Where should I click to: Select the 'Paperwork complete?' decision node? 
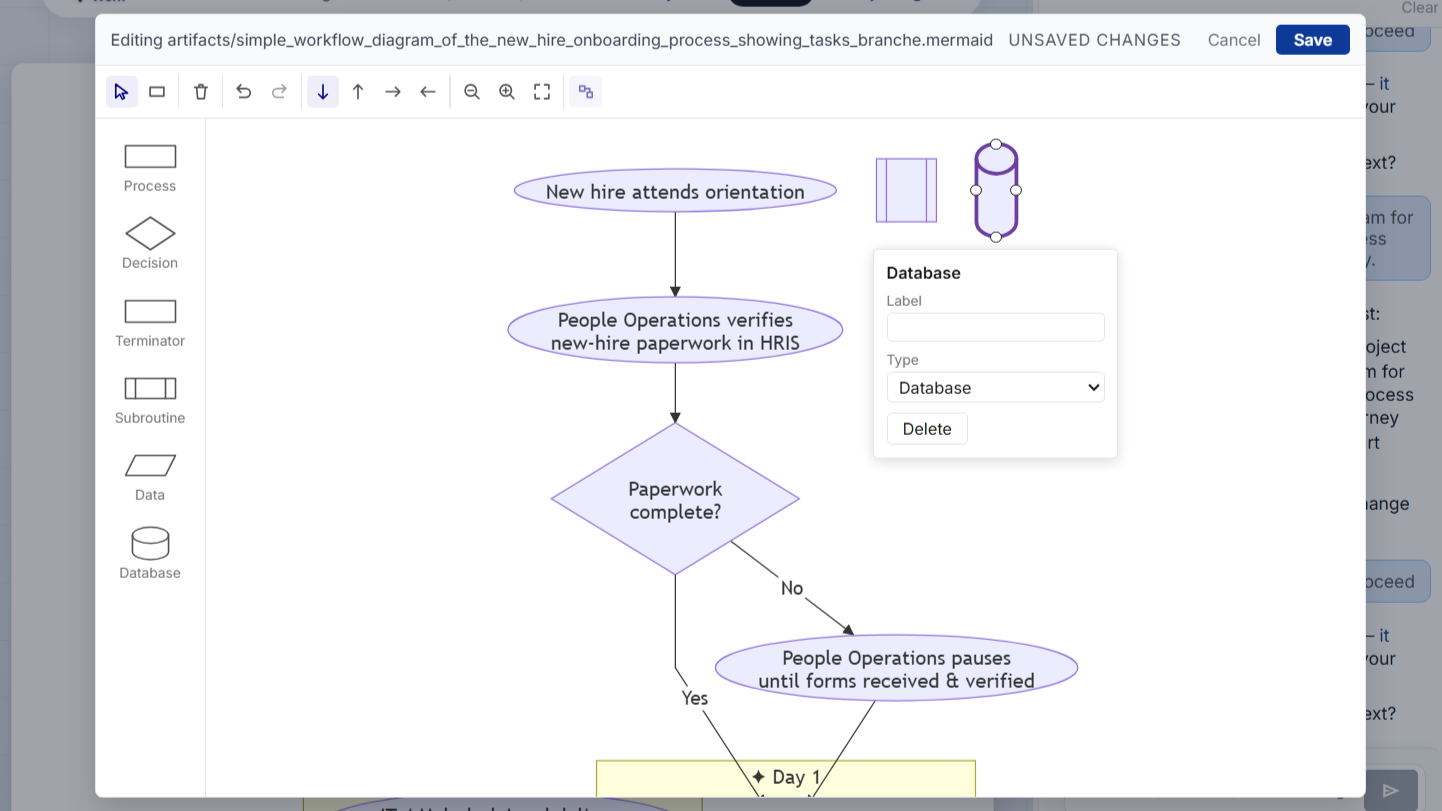[675, 499]
